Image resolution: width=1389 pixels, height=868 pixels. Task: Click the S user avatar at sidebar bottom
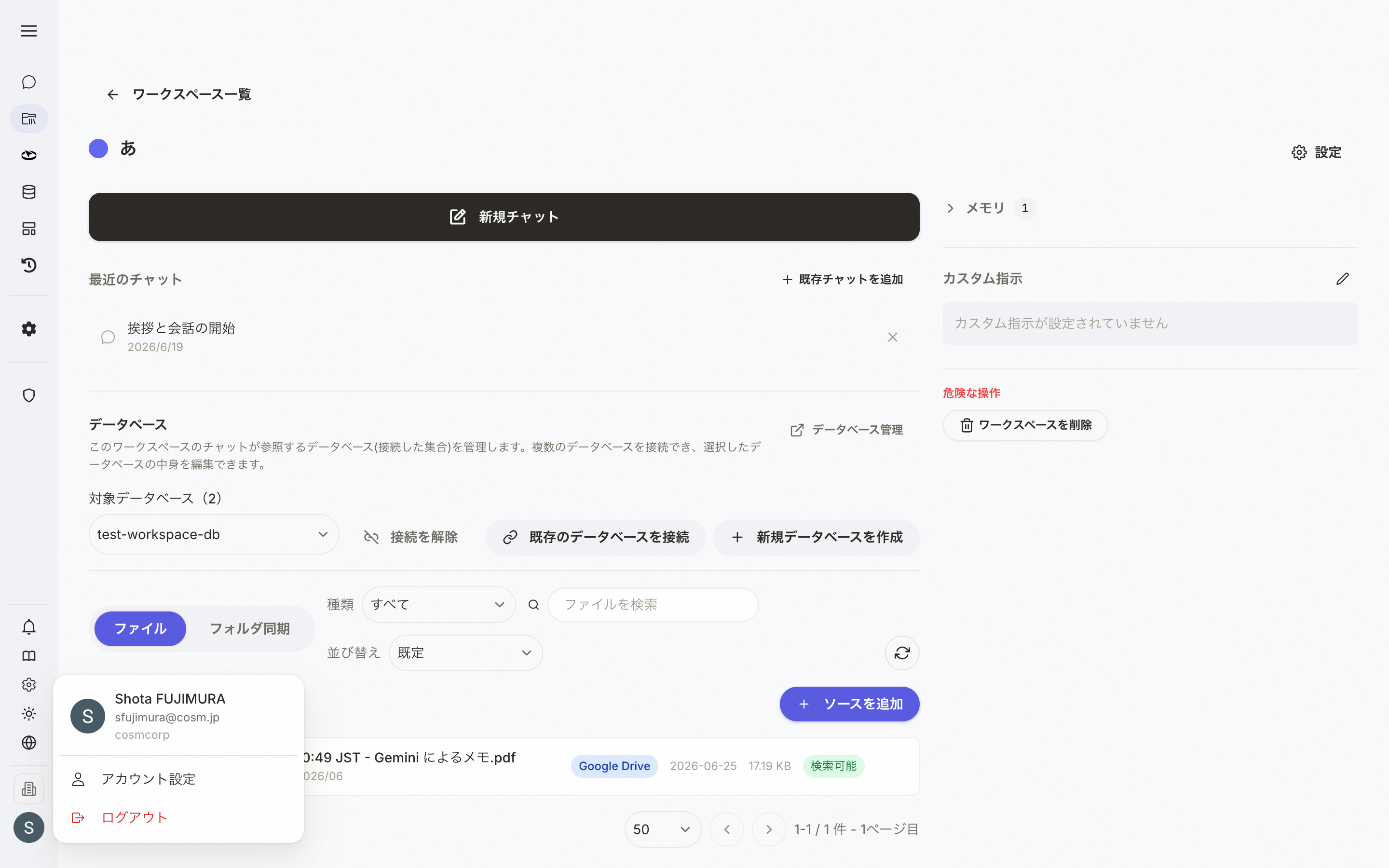29,828
